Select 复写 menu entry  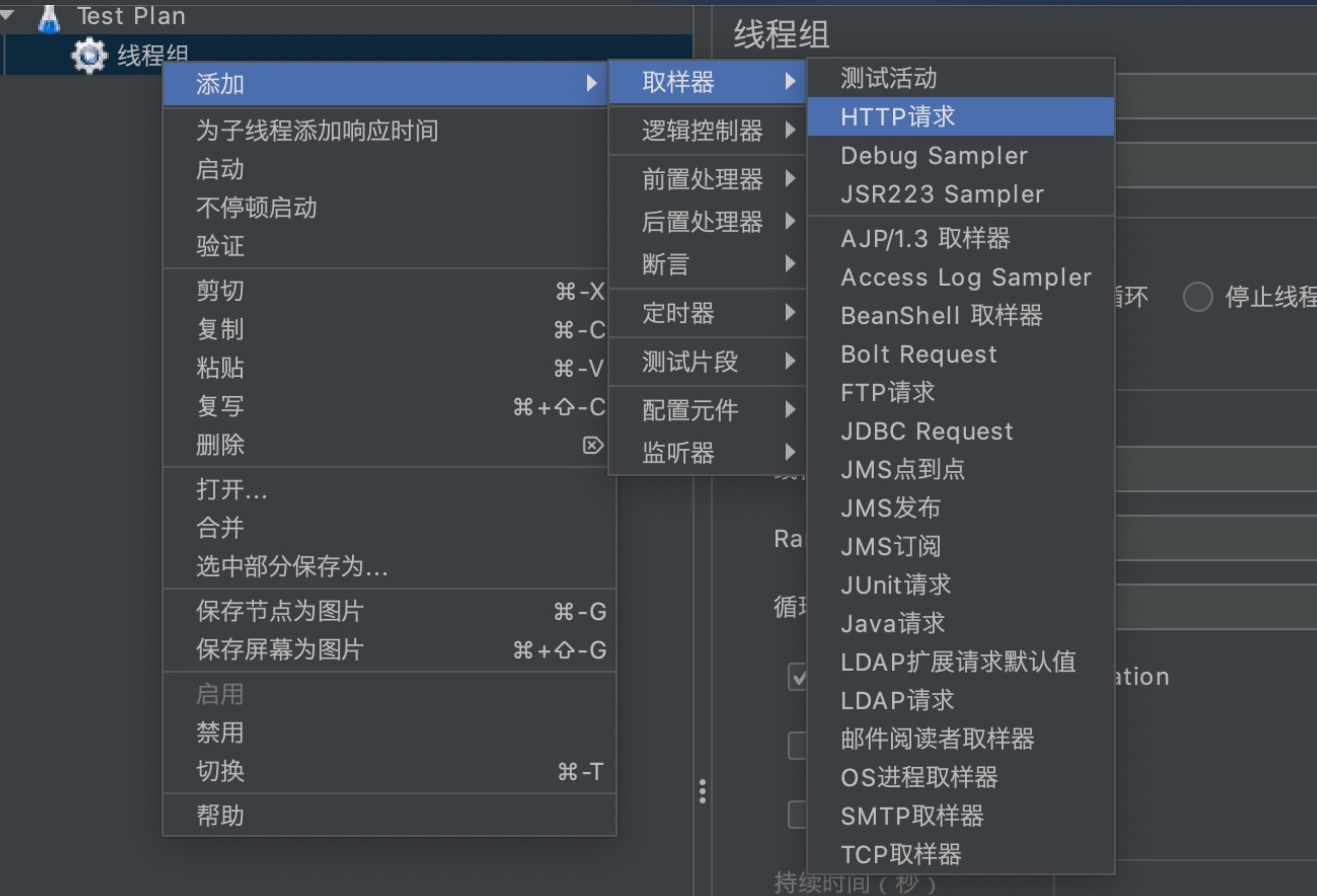[385, 406]
